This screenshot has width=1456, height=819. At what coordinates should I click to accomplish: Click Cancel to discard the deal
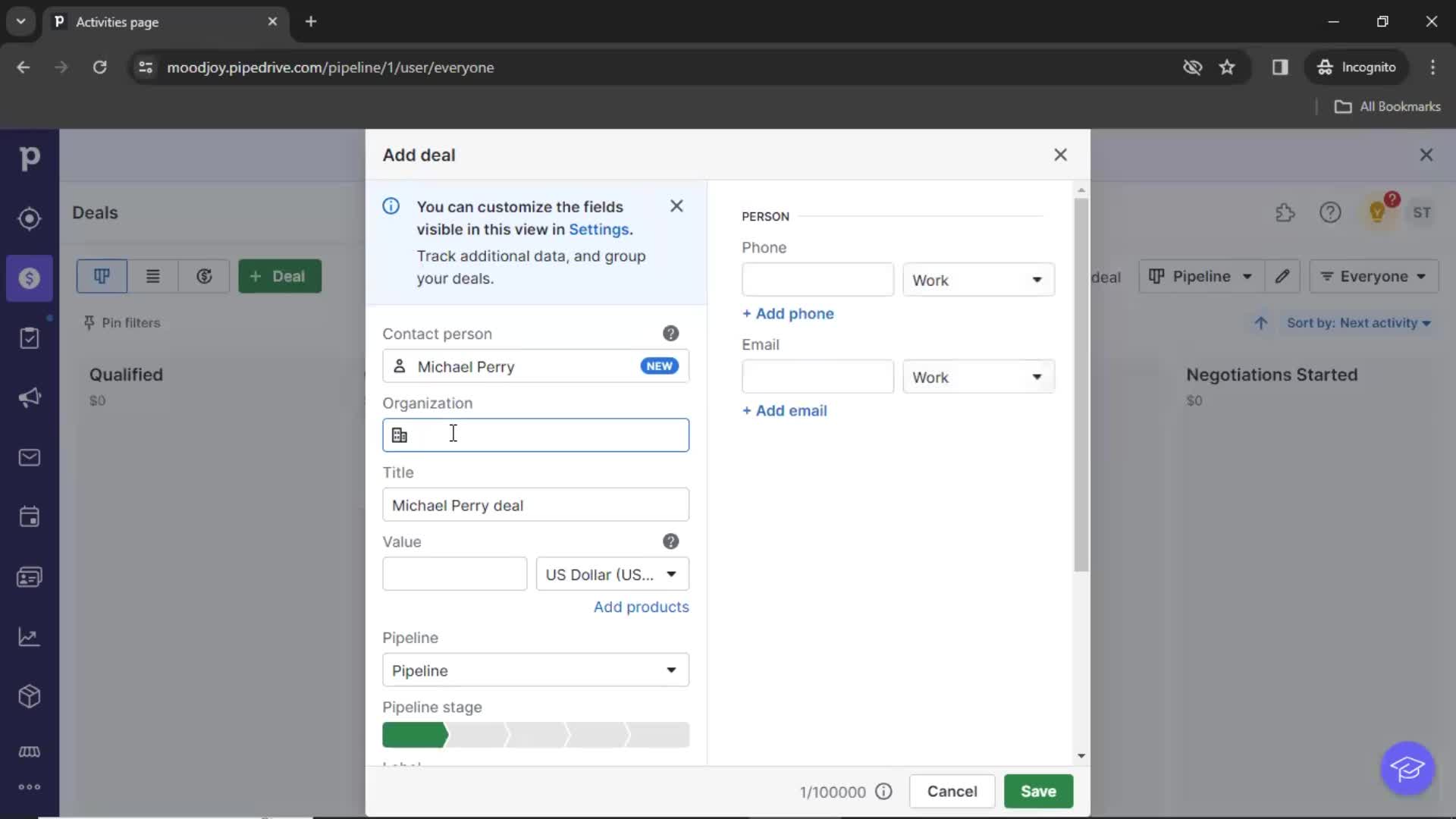tap(951, 791)
